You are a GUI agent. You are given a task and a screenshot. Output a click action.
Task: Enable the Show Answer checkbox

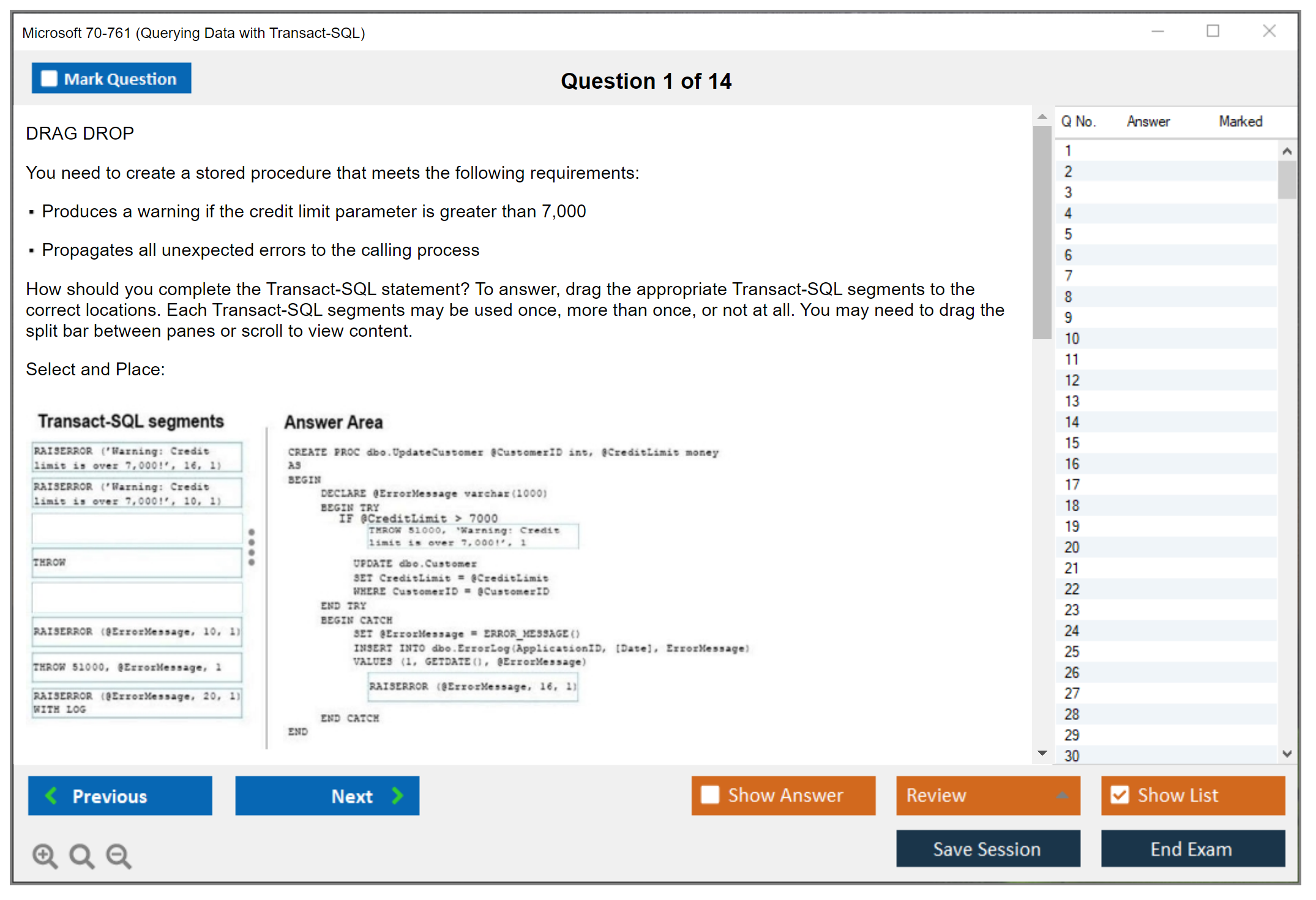pyautogui.click(x=710, y=795)
